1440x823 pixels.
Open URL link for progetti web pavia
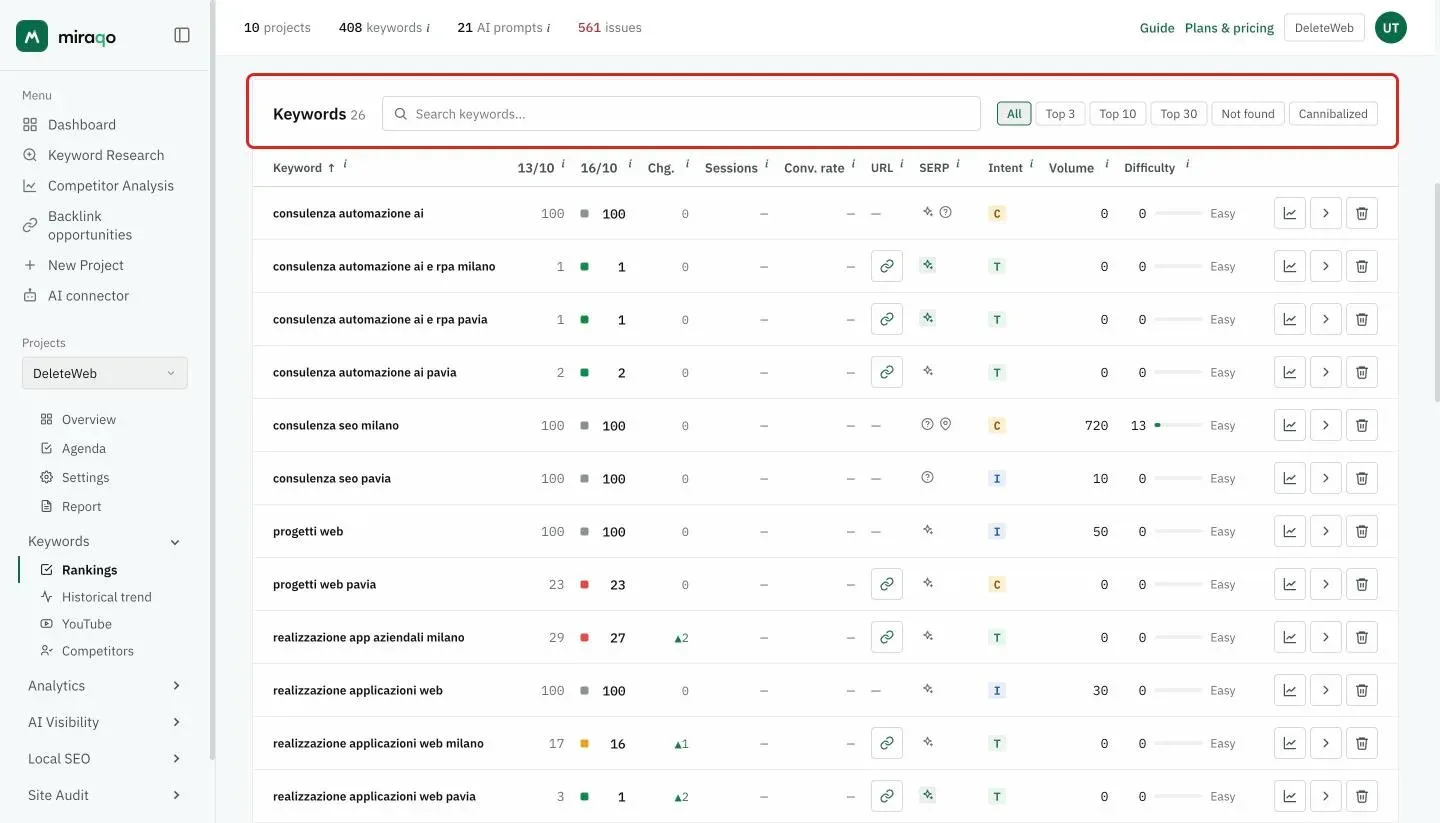[887, 584]
